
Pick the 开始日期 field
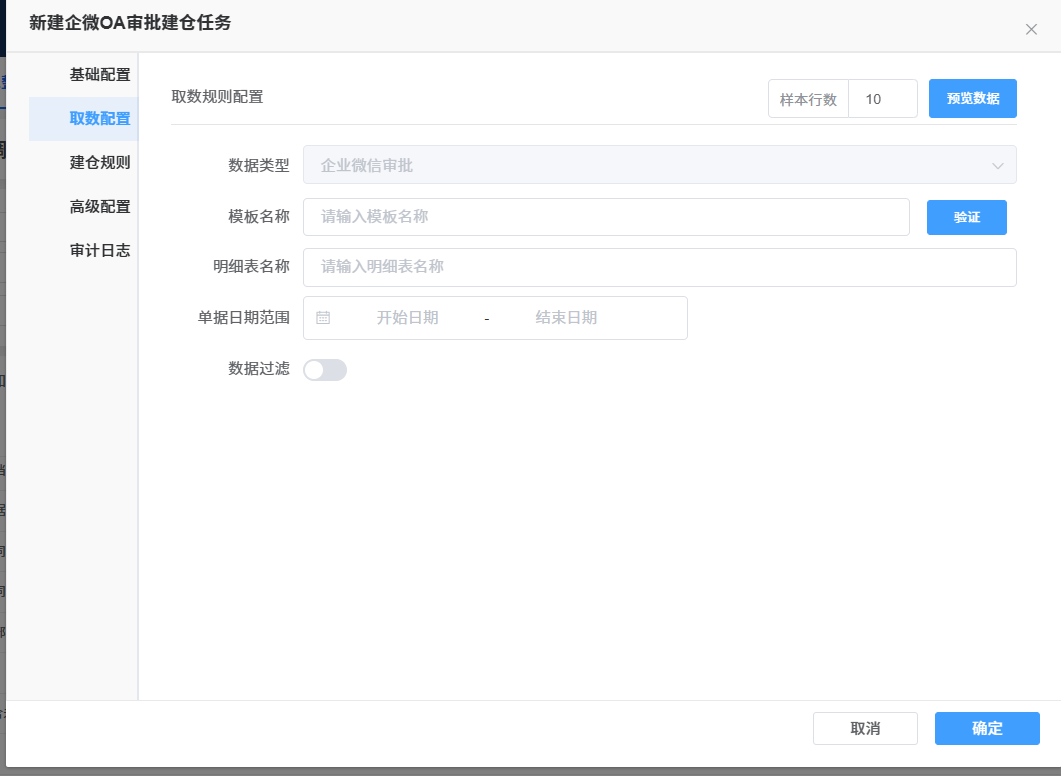coord(407,318)
